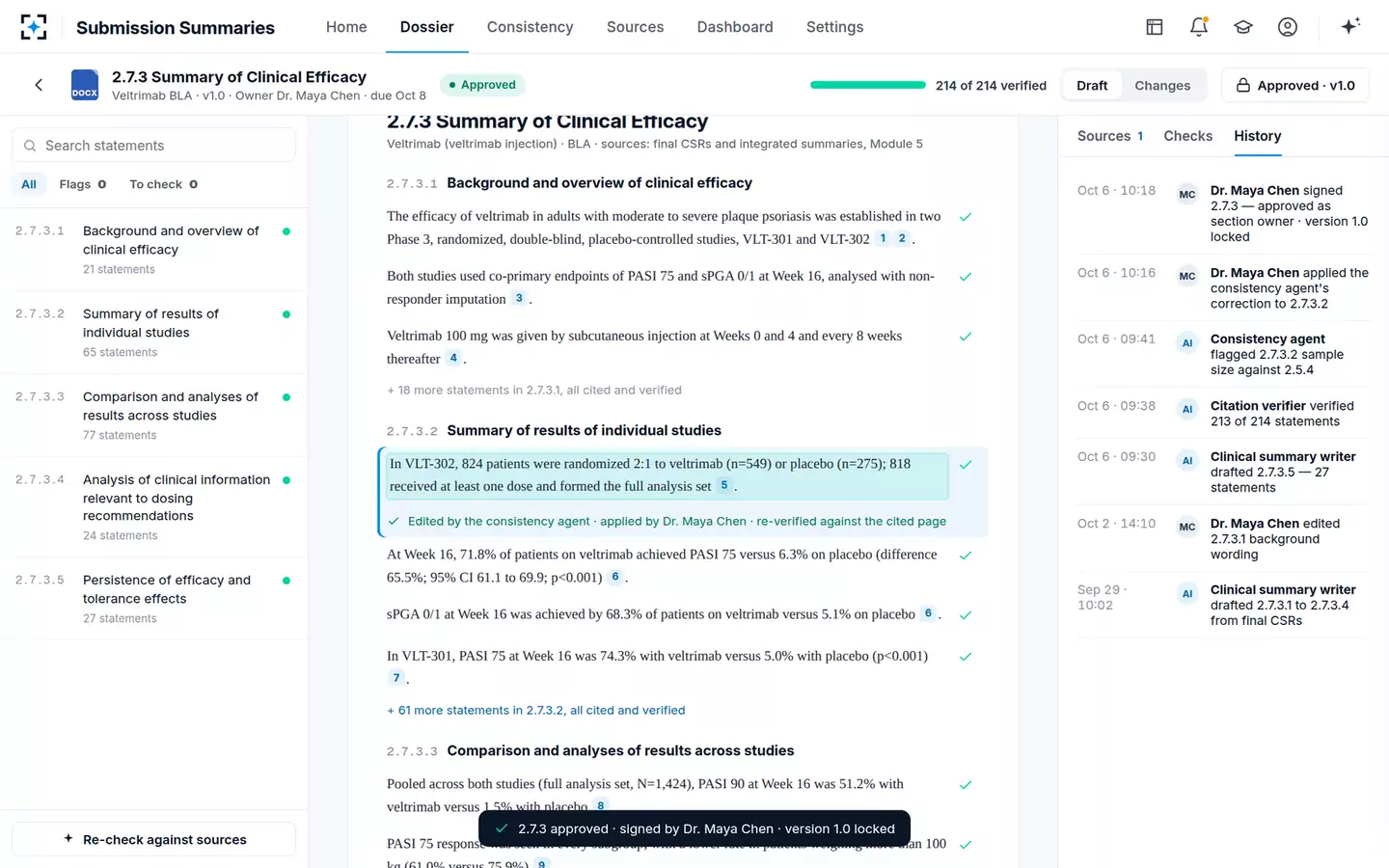Go to the Home tab

click(x=346, y=27)
